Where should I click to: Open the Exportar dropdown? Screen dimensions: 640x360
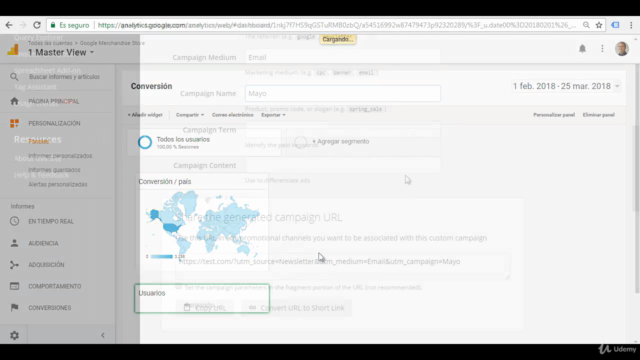coord(273,115)
